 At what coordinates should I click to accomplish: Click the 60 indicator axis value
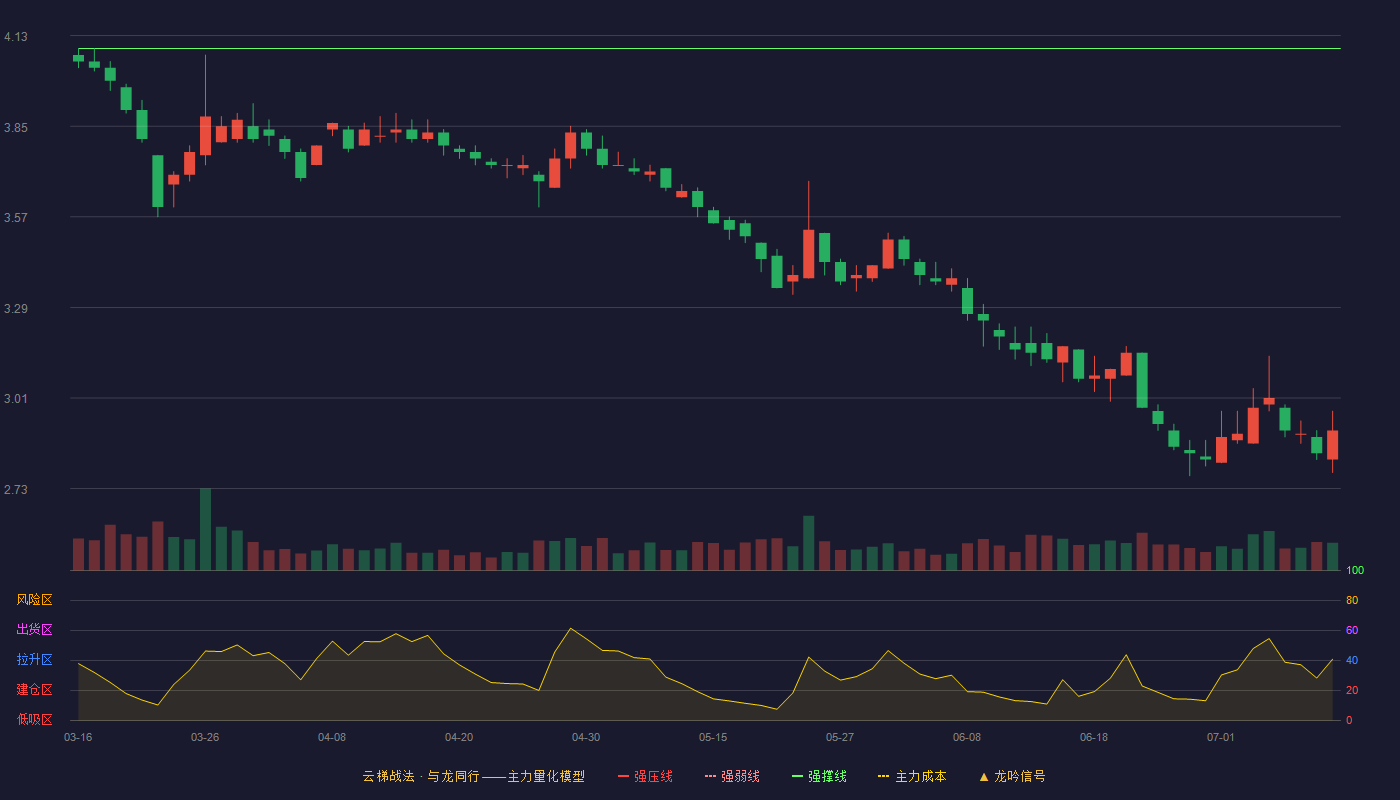click(1352, 630)
